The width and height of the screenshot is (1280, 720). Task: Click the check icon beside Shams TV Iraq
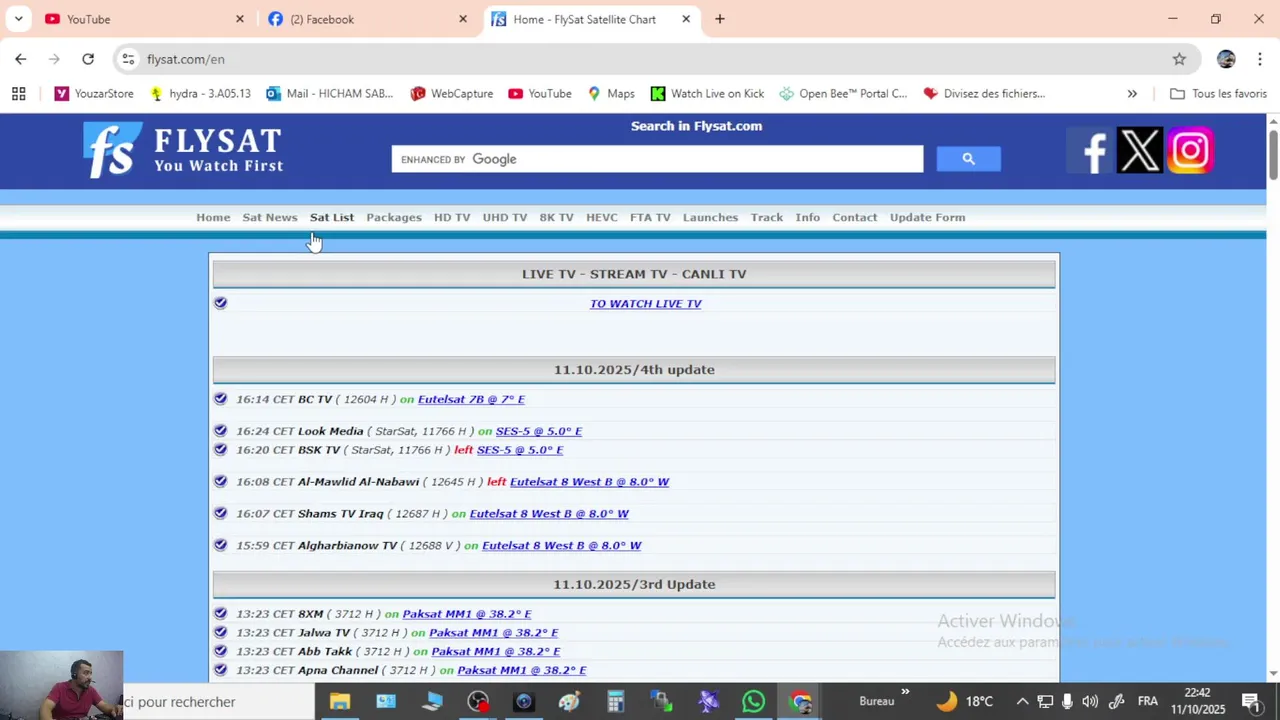(x=221, y=513)
